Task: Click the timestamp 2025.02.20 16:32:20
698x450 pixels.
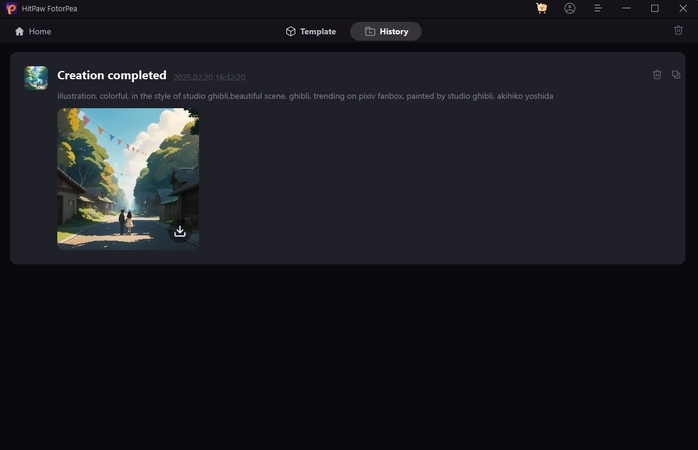Action: [209, 77]
